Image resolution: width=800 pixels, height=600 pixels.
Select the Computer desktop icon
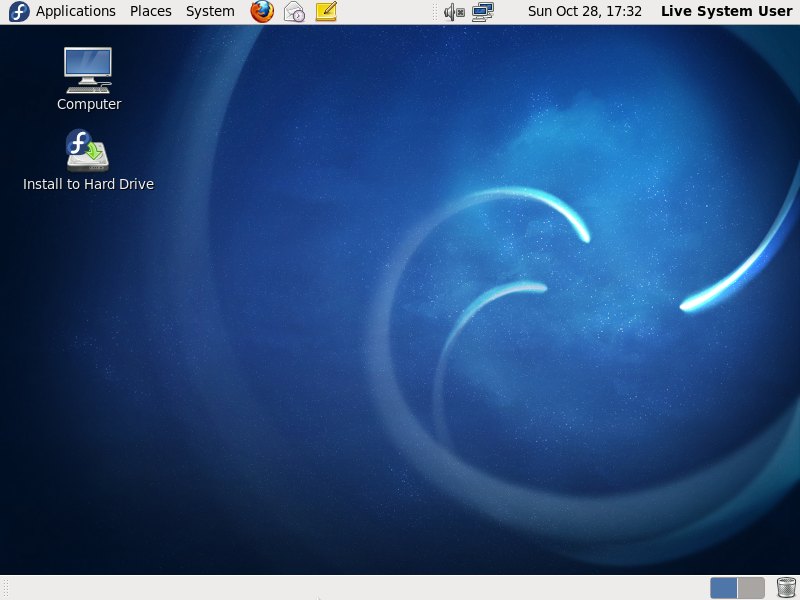(x=88, y=69)
